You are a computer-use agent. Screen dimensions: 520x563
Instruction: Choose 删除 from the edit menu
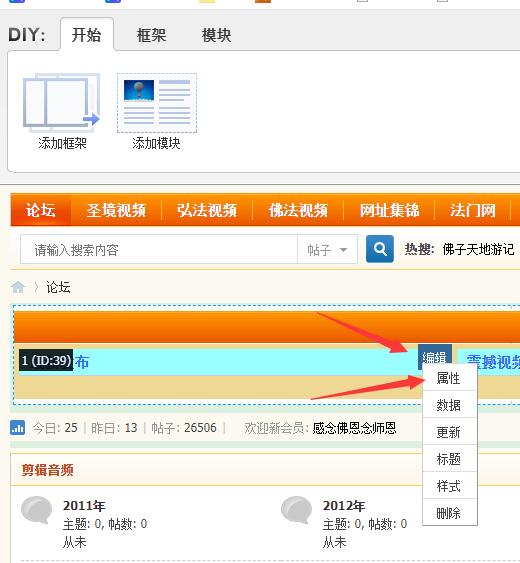450,513
